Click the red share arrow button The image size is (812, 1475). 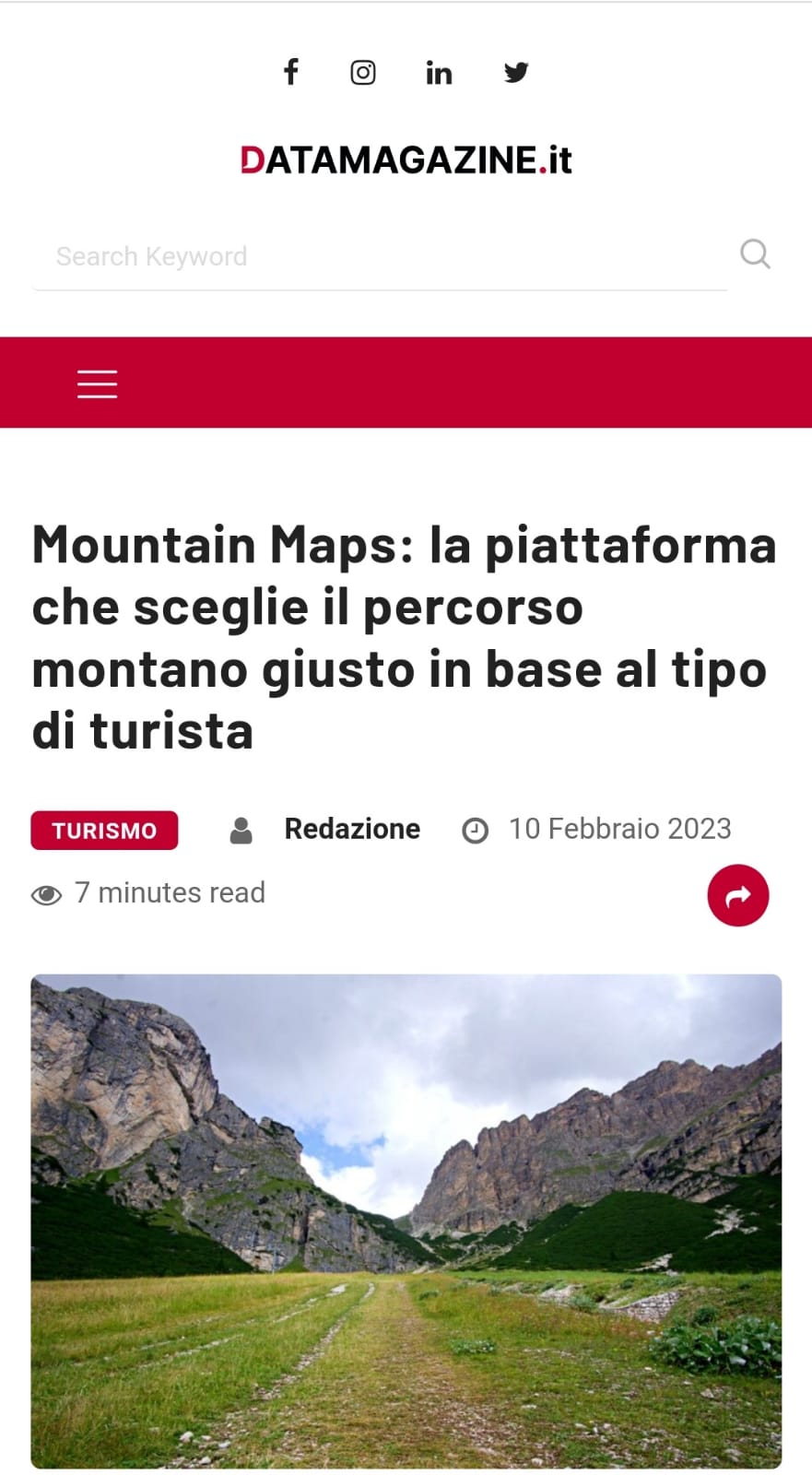click(738, 895)
